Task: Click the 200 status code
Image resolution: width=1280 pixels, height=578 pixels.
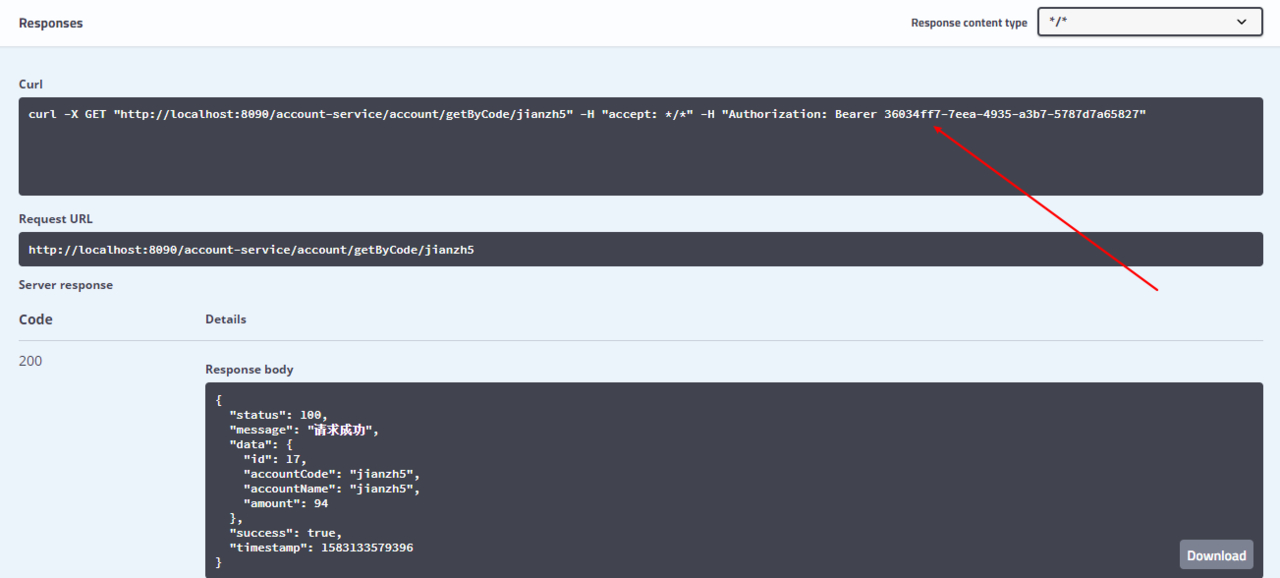Action: [x=31, y=360]
